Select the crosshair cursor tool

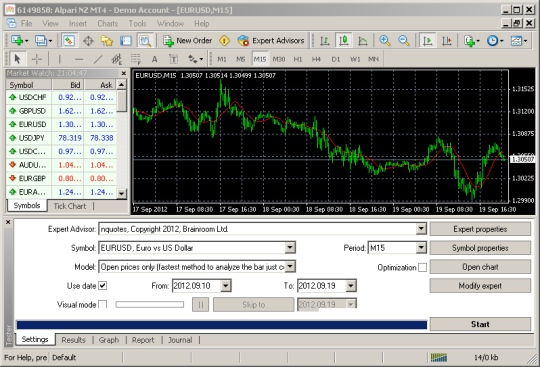(x=37, y=59)
